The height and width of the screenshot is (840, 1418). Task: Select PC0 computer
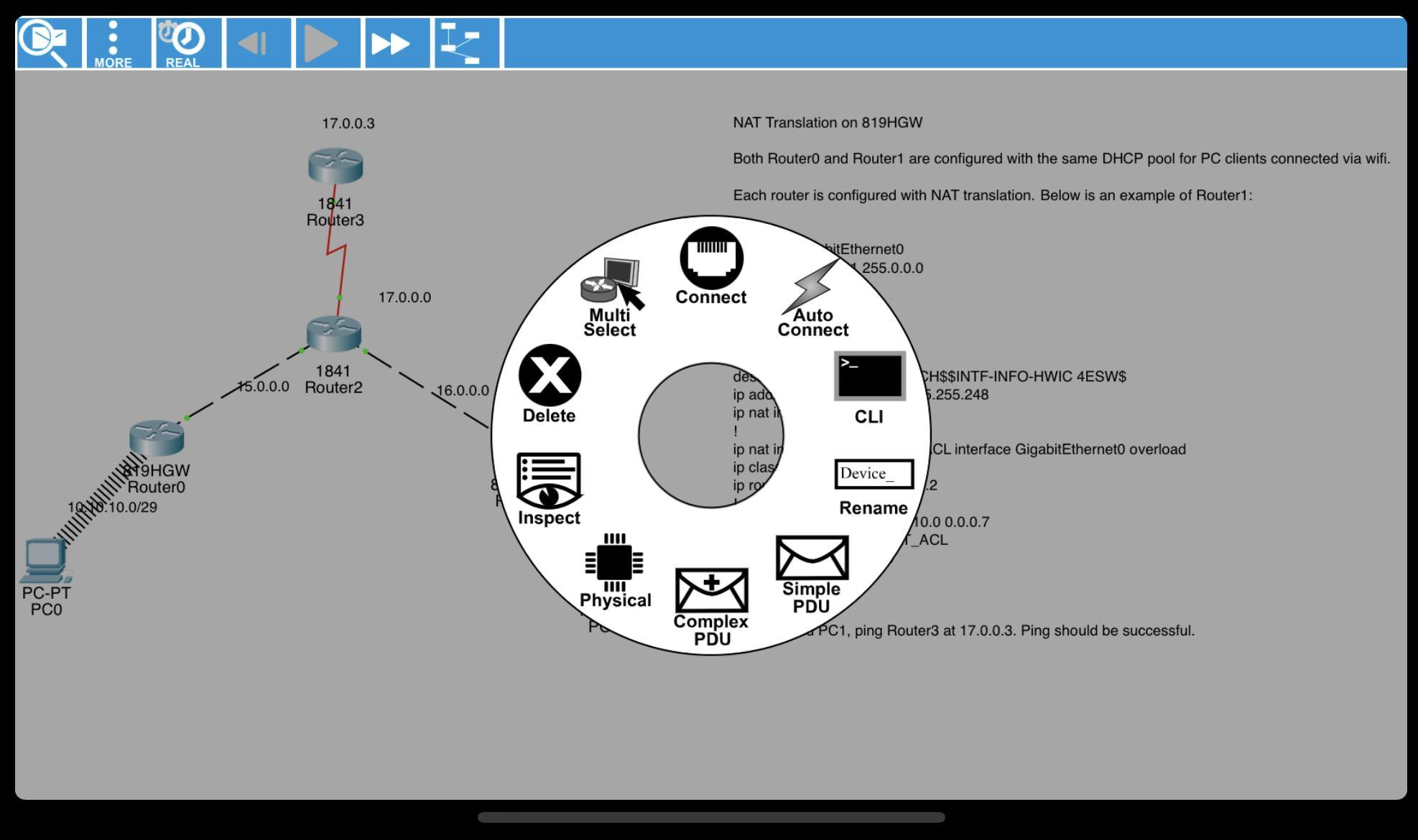(47, 561)
